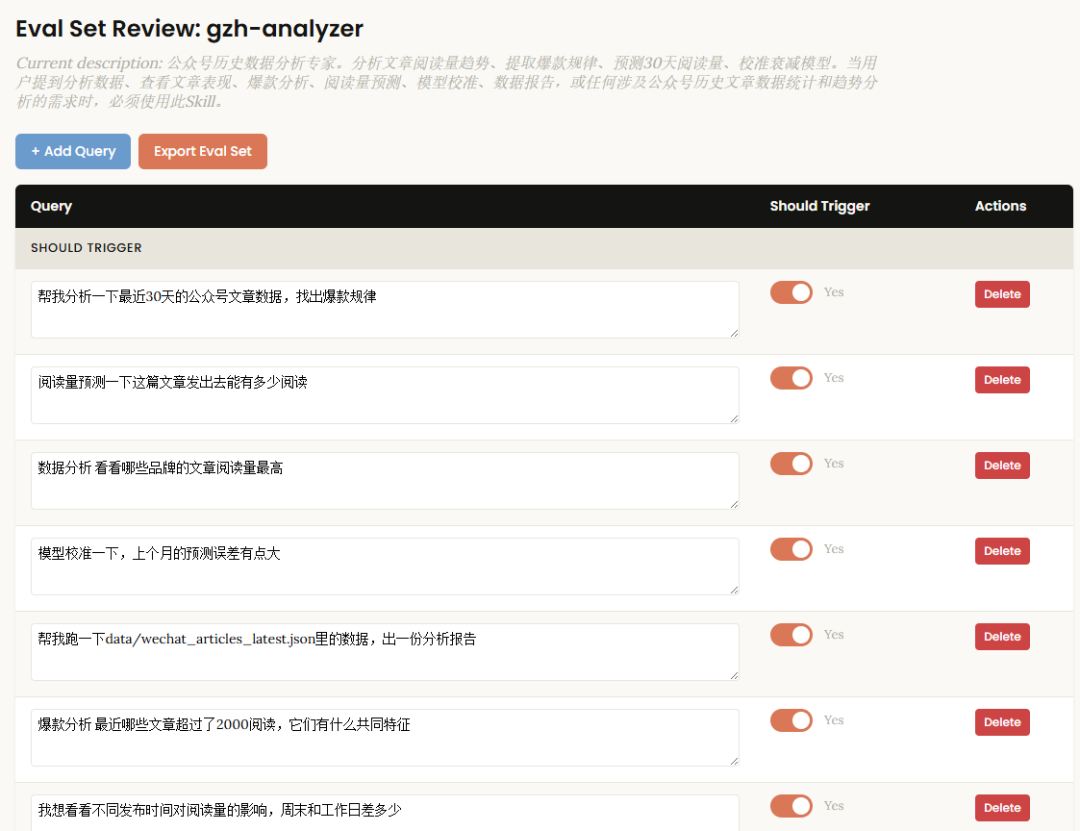Screen dimensions: 1080x831
Task: Switch off the toggle on the 发布时间 query row
Action: tap(790, 806)
